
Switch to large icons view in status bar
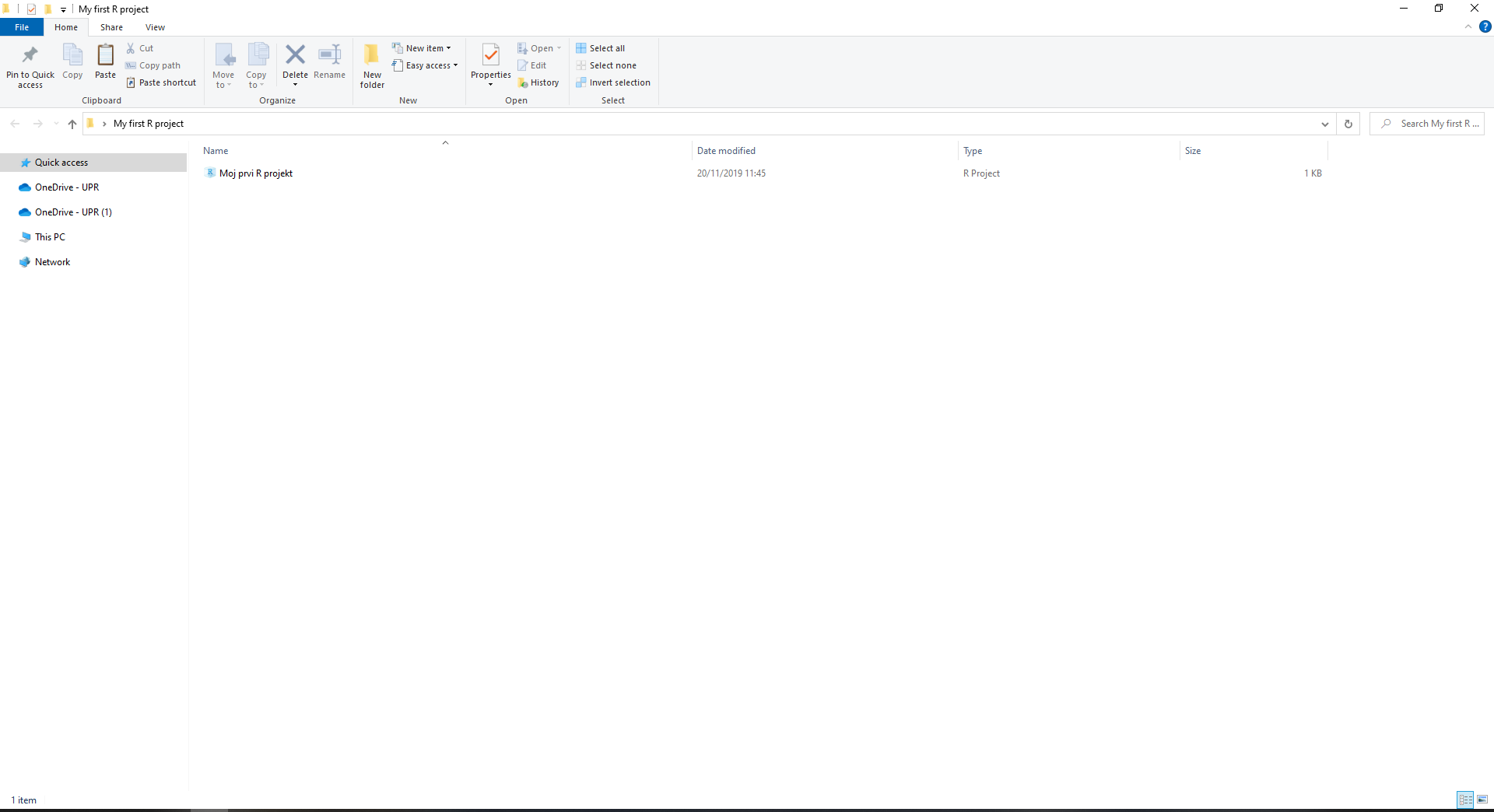[x=1482, y=800]
